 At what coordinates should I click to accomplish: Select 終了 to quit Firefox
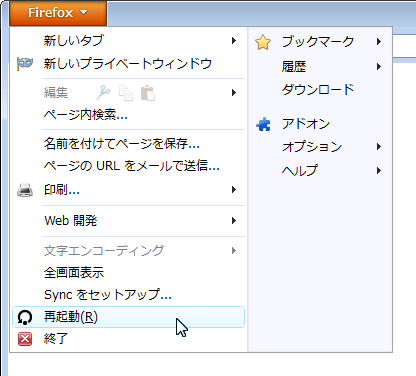click(128, 339)
